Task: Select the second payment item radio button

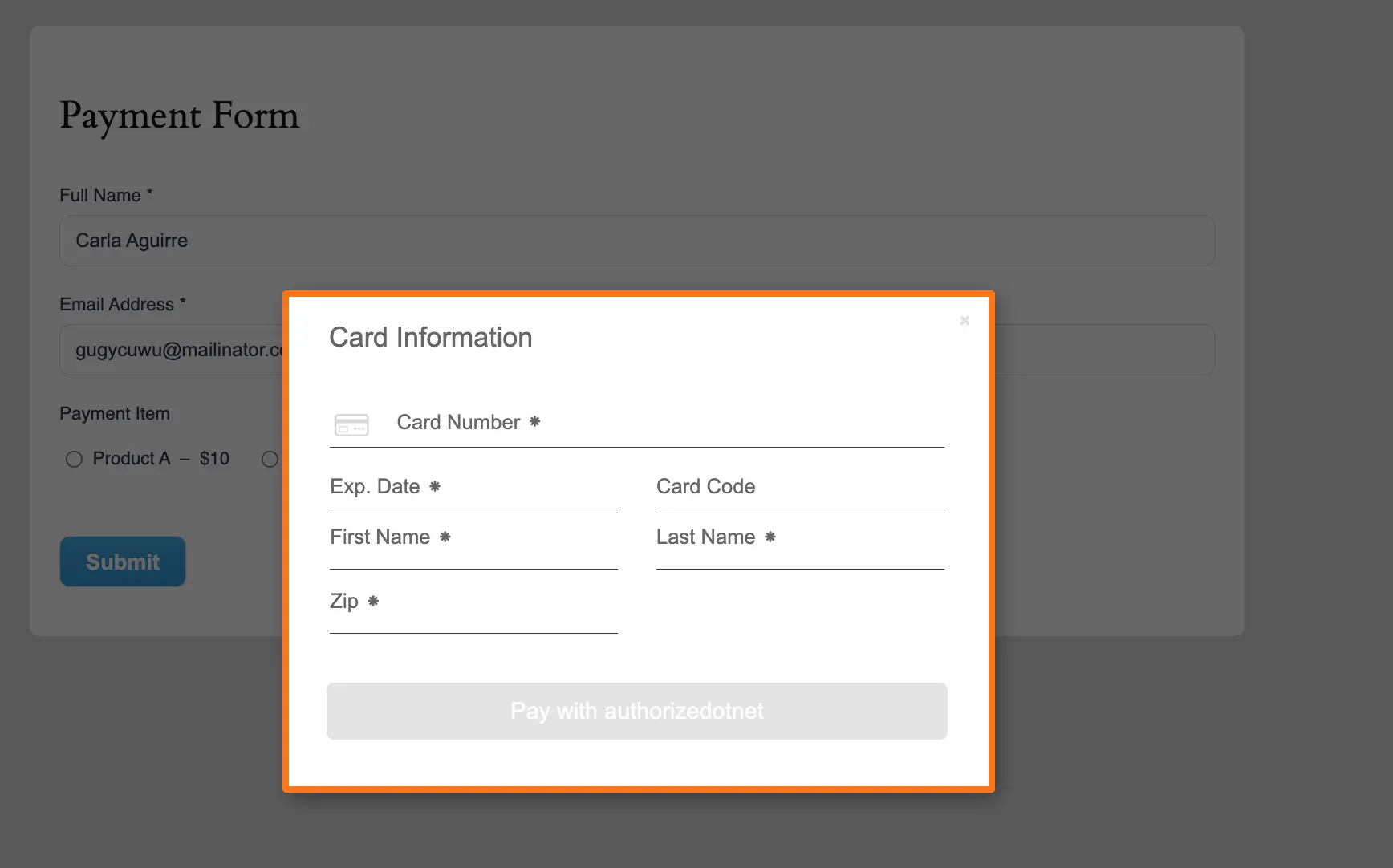Action: point(270,459)
